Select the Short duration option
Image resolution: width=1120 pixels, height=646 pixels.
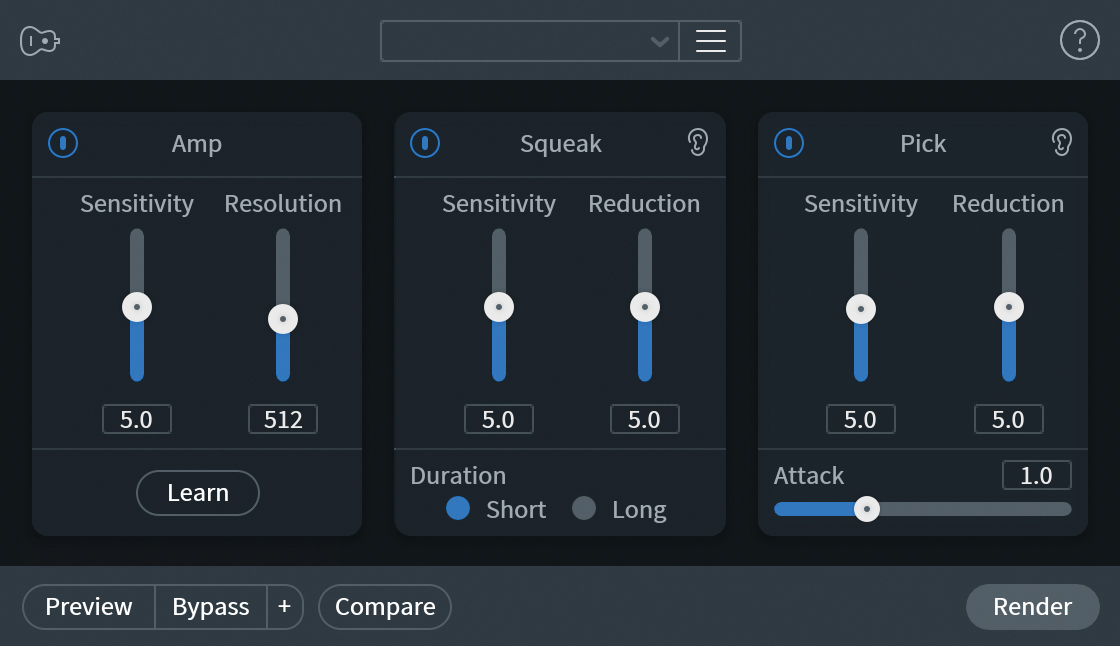(457, 509)
